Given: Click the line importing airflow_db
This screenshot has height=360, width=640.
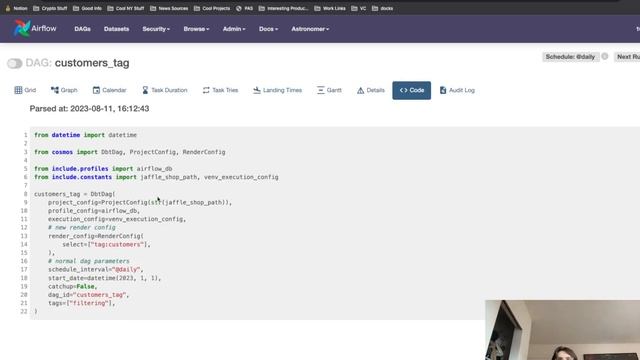Looking at the screenshot, I should [103, 169].
